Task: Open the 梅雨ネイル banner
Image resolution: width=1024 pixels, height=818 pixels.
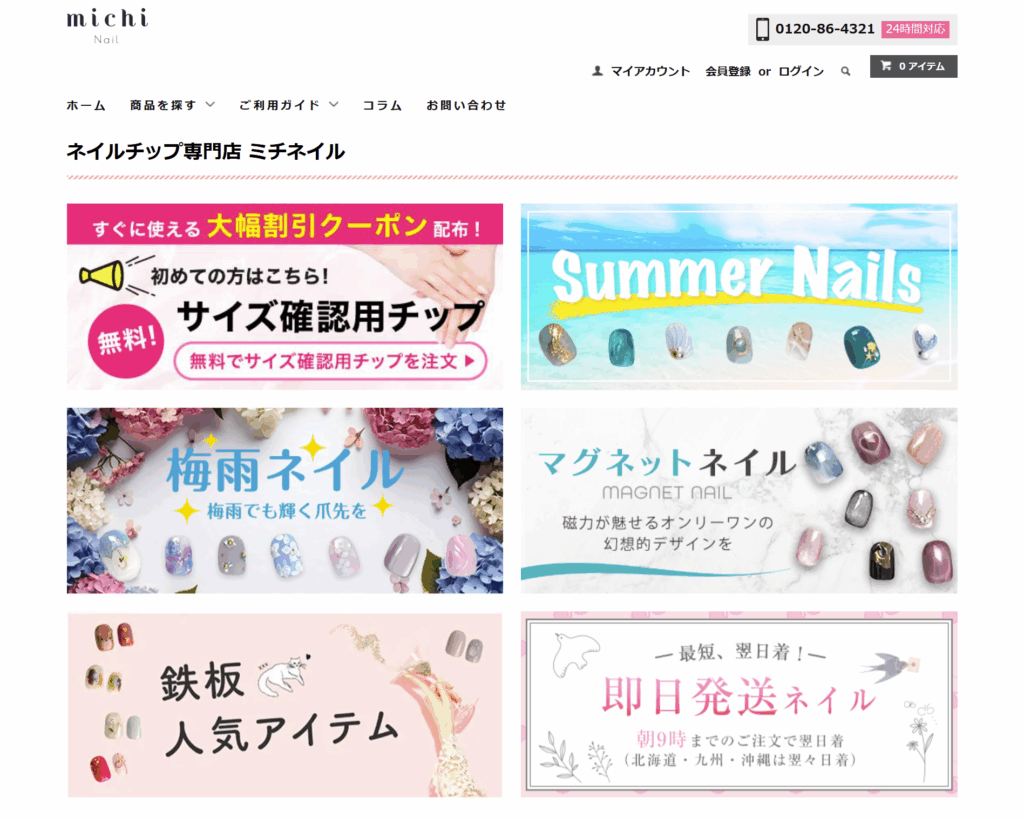Action: point(285,501)
